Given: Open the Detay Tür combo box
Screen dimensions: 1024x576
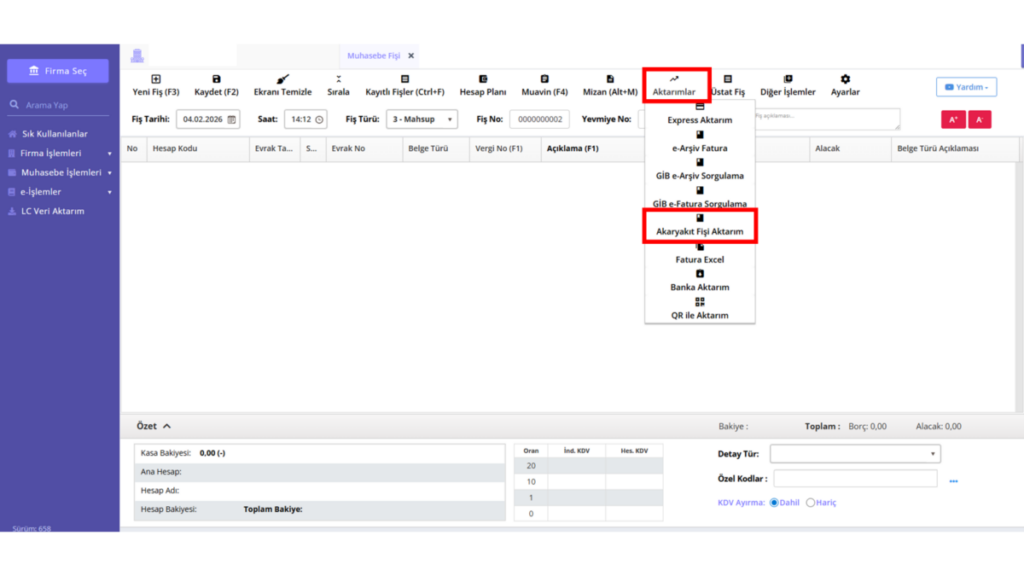Looking at the screenshot, I should point(855,453).
